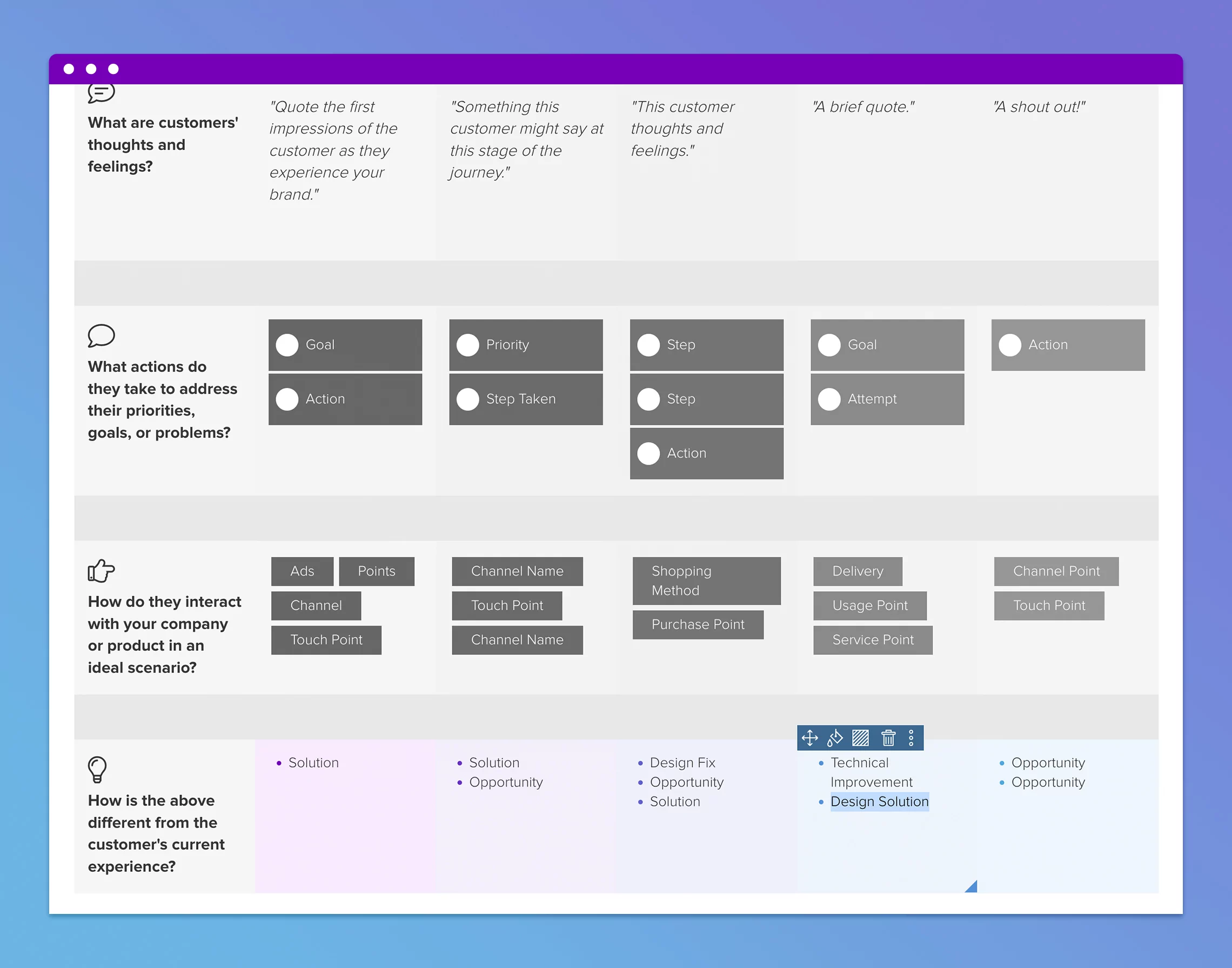
Task: Click the Service Point tag
Action: pos(872,640)
